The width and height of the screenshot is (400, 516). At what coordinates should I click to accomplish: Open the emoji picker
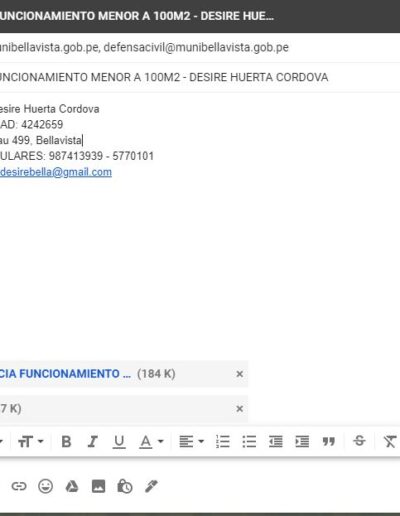coord(45,486)
